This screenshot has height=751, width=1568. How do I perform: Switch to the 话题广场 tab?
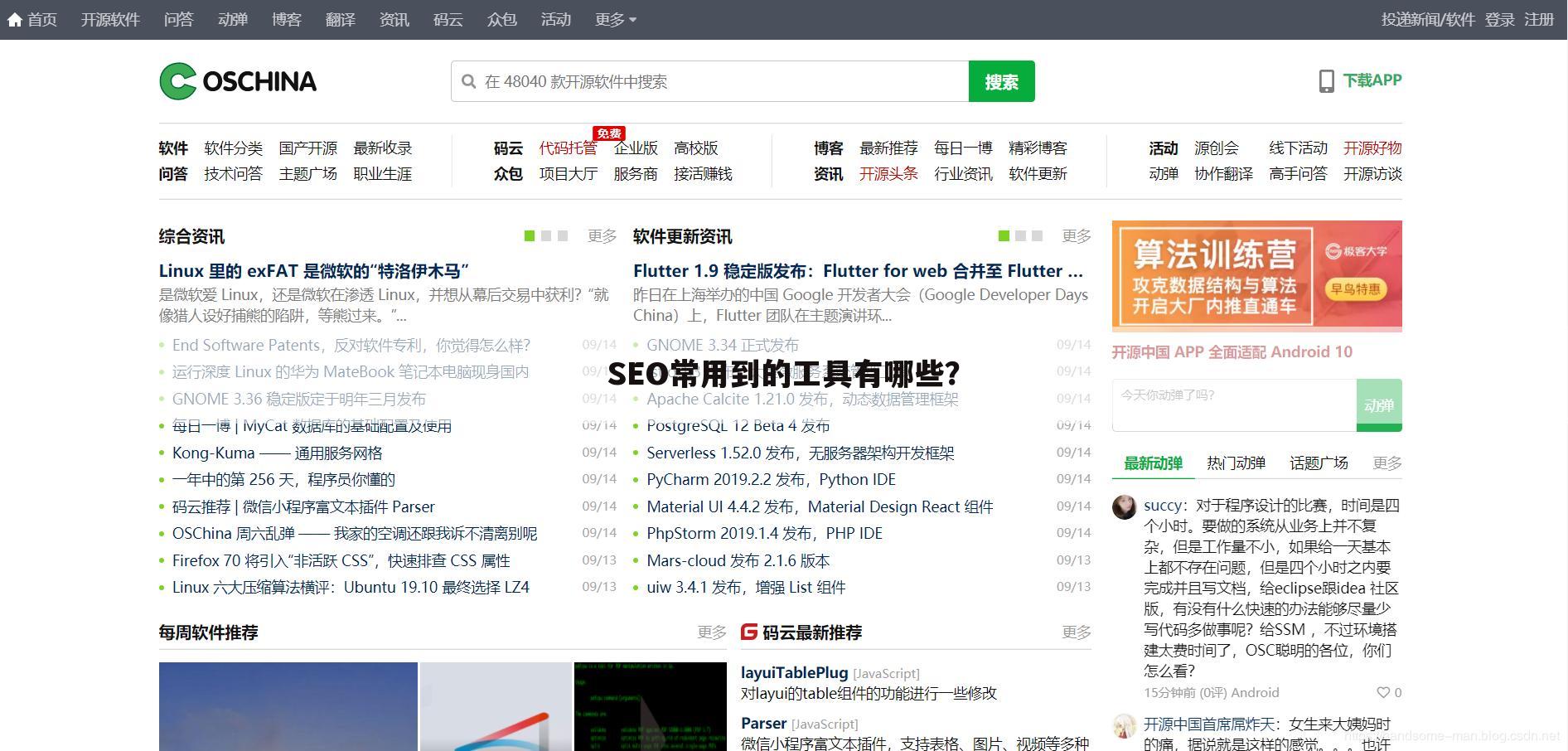[1319, 463]
